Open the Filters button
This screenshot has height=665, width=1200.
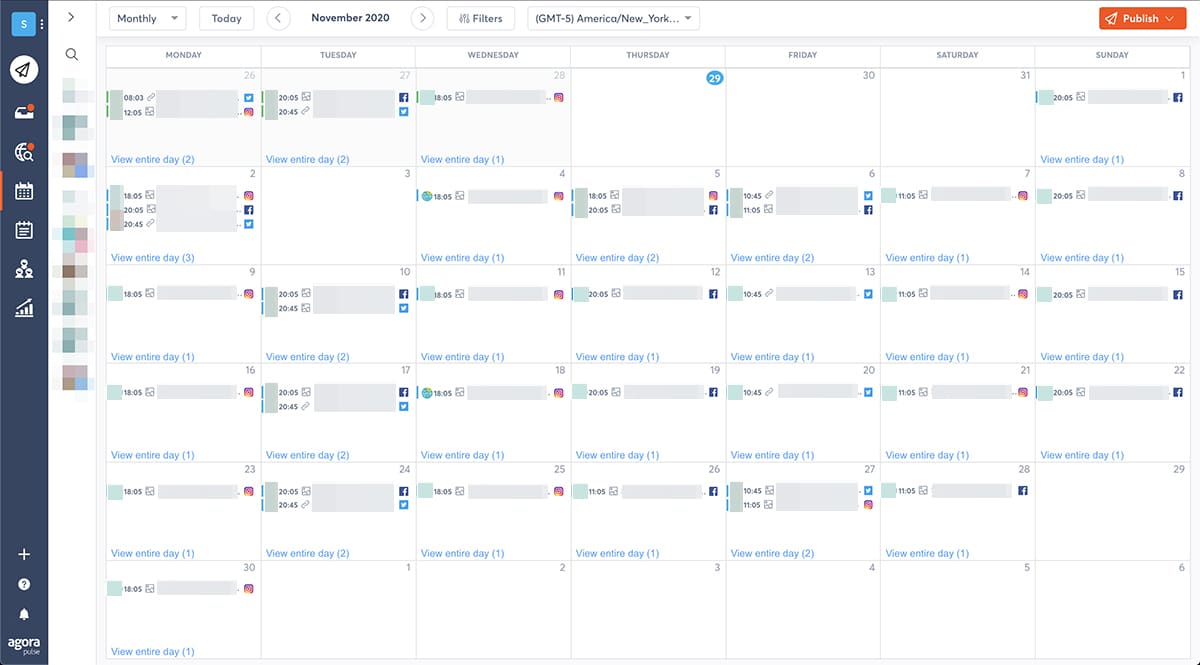click(x=480, y=18)
